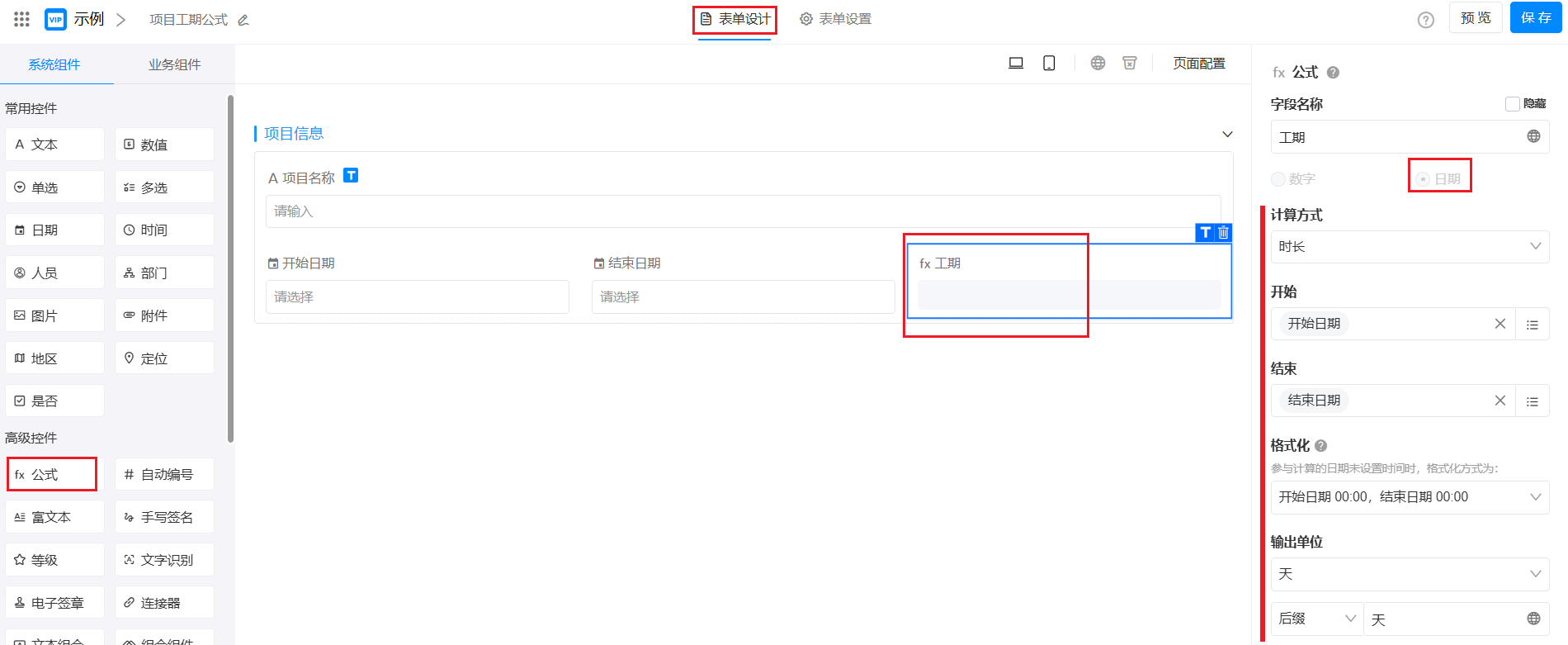Screen dimensions: 1568x645
Task: Click the pencil icon to rename form
Action: [243, 20]
